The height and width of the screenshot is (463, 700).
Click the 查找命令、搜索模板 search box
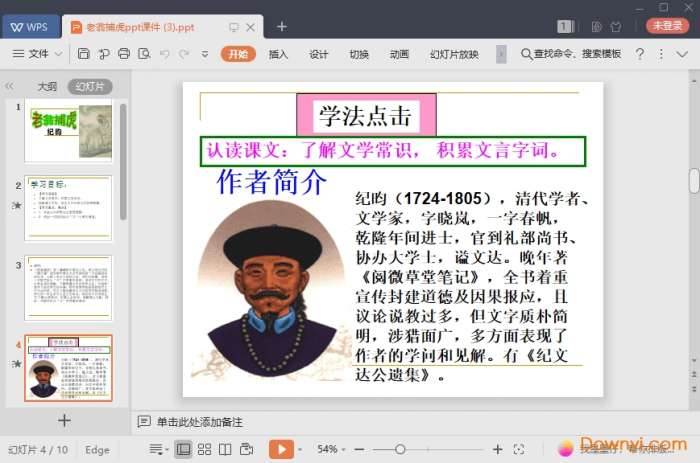571,54
